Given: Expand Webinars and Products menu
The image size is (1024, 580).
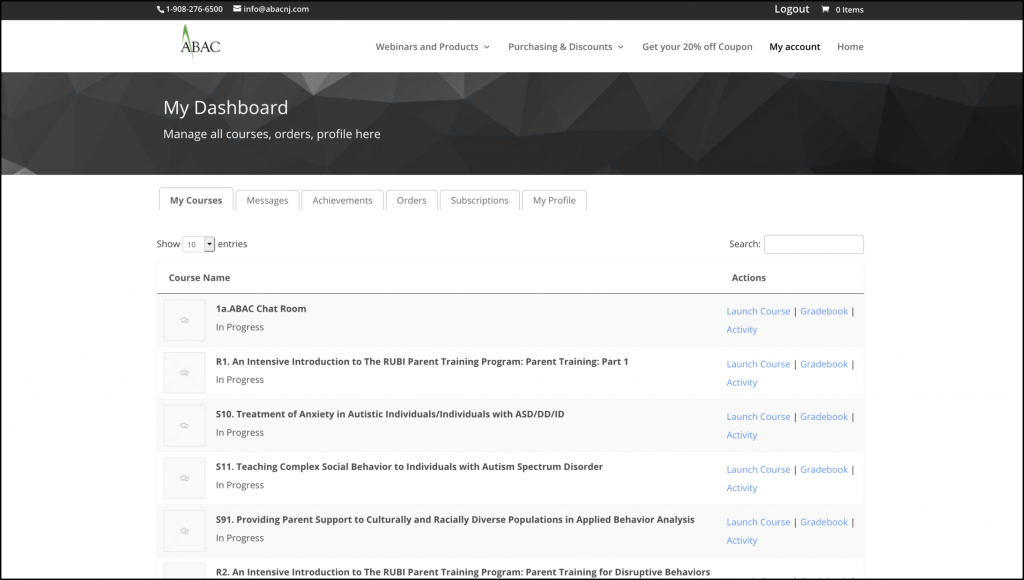Looking at the screenshot, I should 432,47.
